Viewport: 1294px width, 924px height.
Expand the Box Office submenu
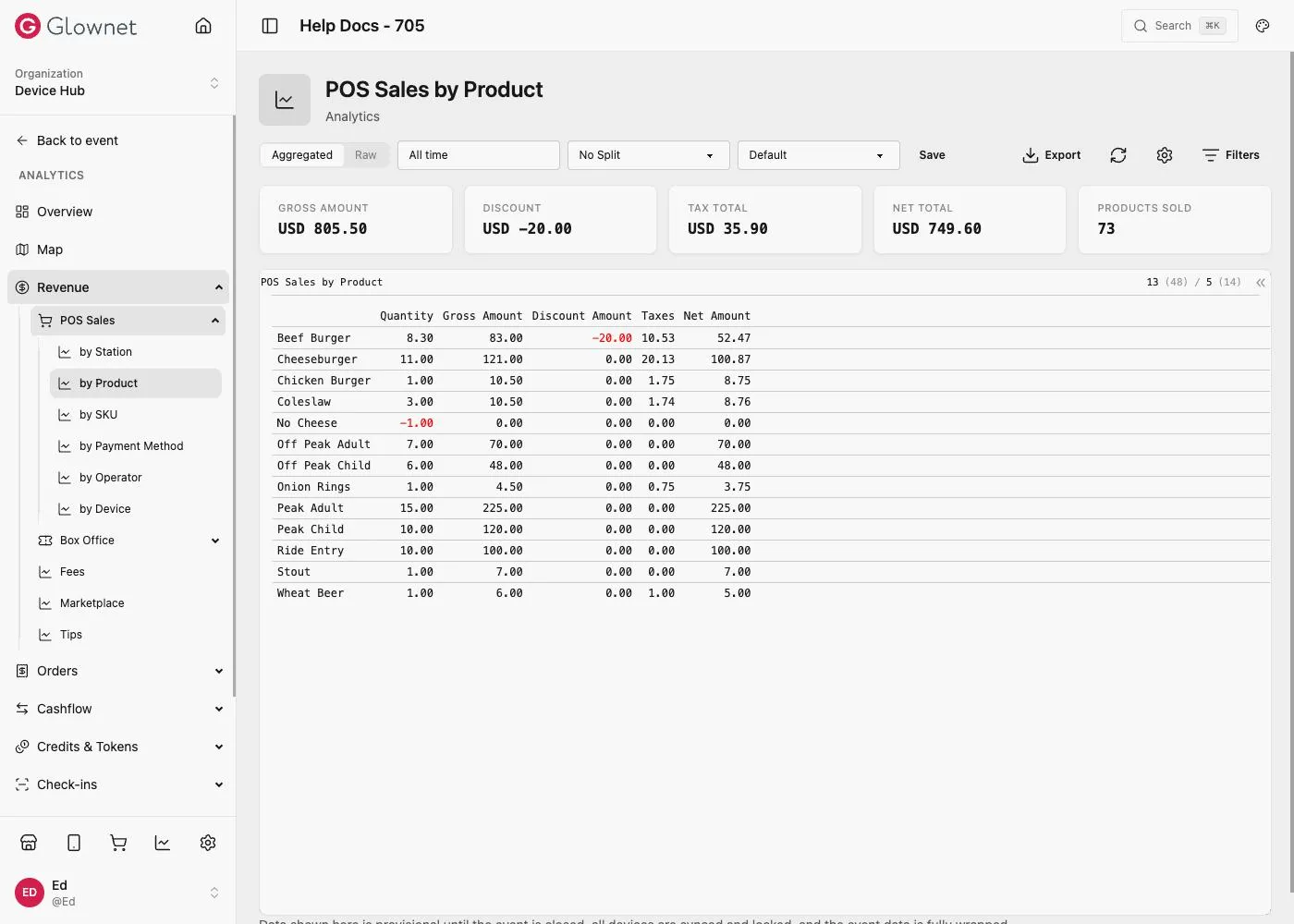point(128,541)
